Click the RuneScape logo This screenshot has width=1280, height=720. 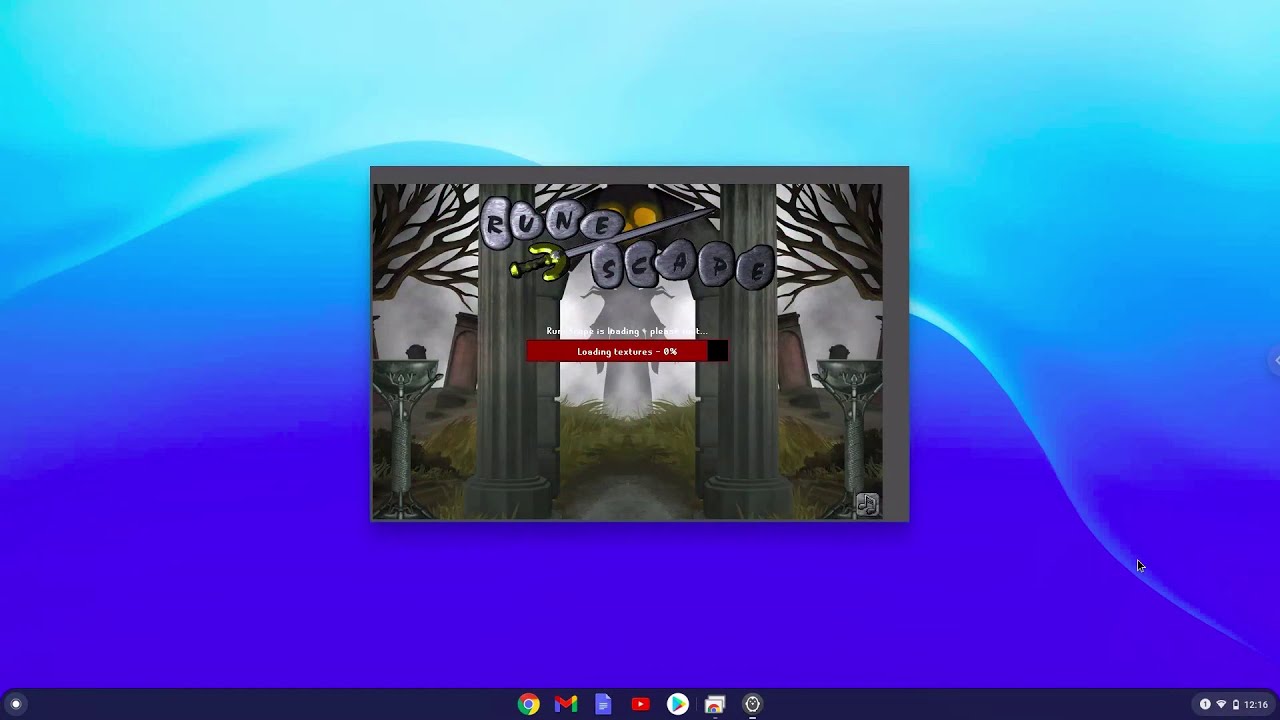point(627,241)
